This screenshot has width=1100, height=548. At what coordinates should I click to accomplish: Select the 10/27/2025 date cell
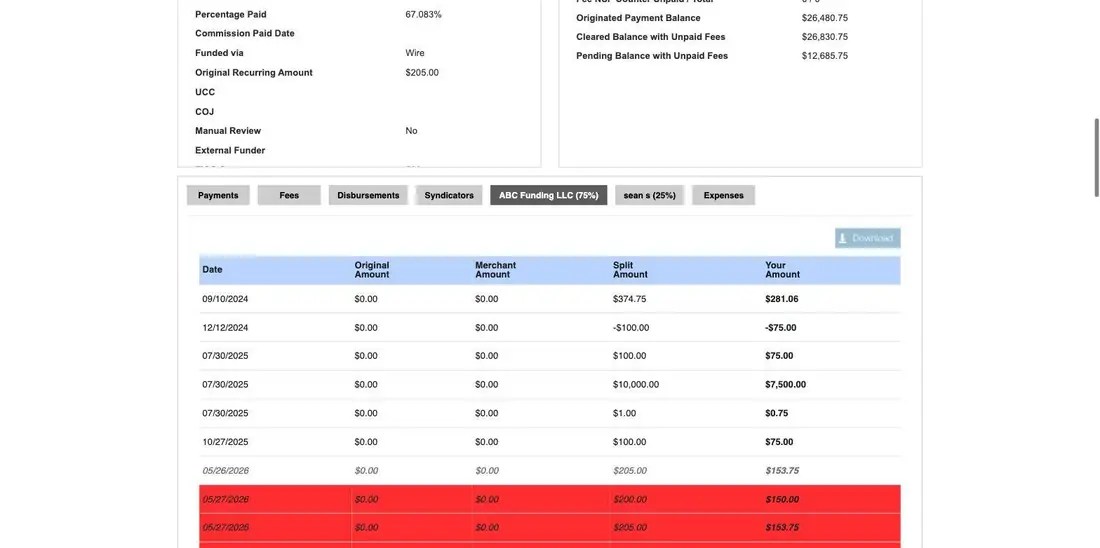(x=225, y=442)
